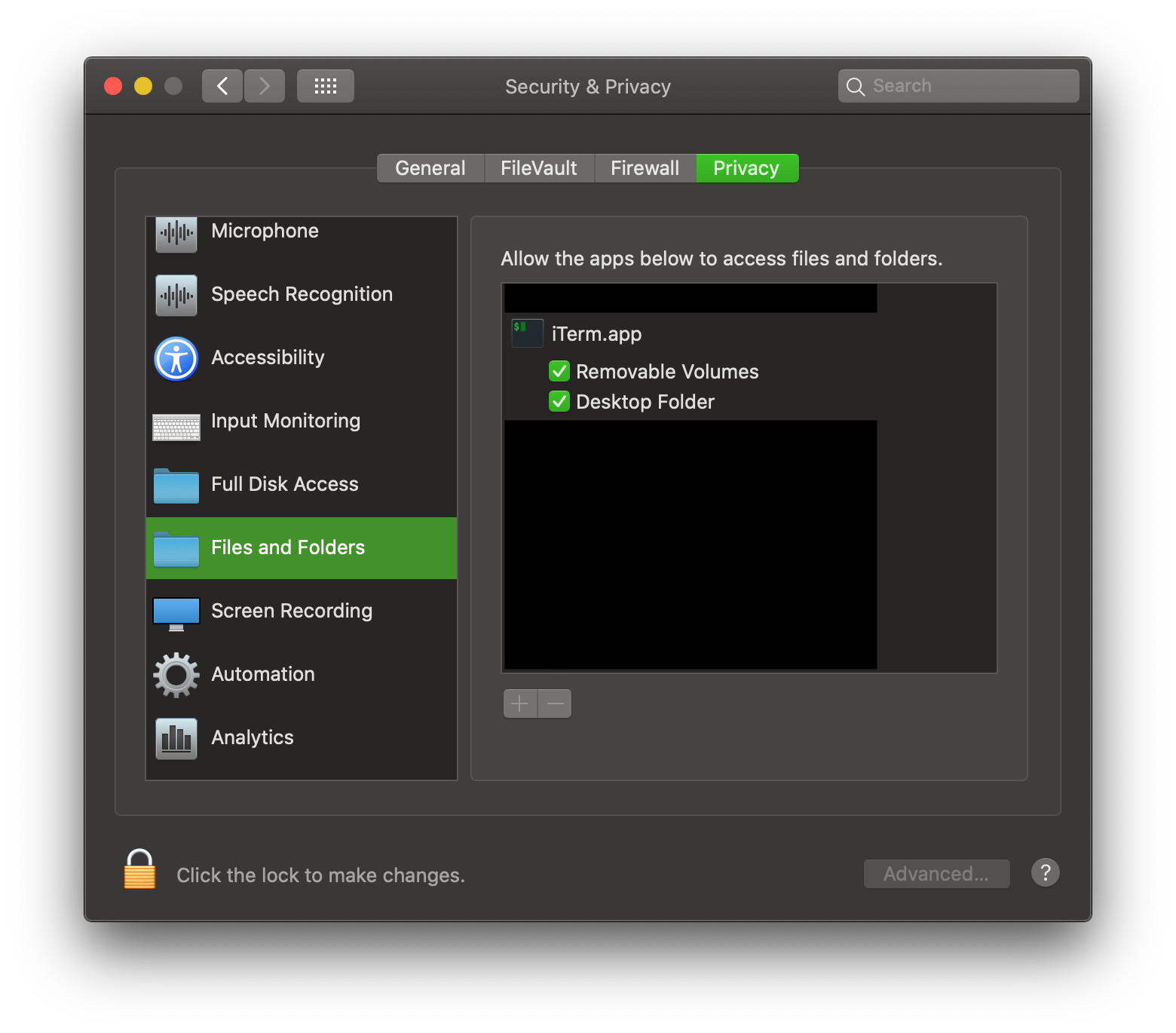This screenshot has height=1033, width=1176.
Task: Minimize window with the yellow button
Action: point(143,86)
